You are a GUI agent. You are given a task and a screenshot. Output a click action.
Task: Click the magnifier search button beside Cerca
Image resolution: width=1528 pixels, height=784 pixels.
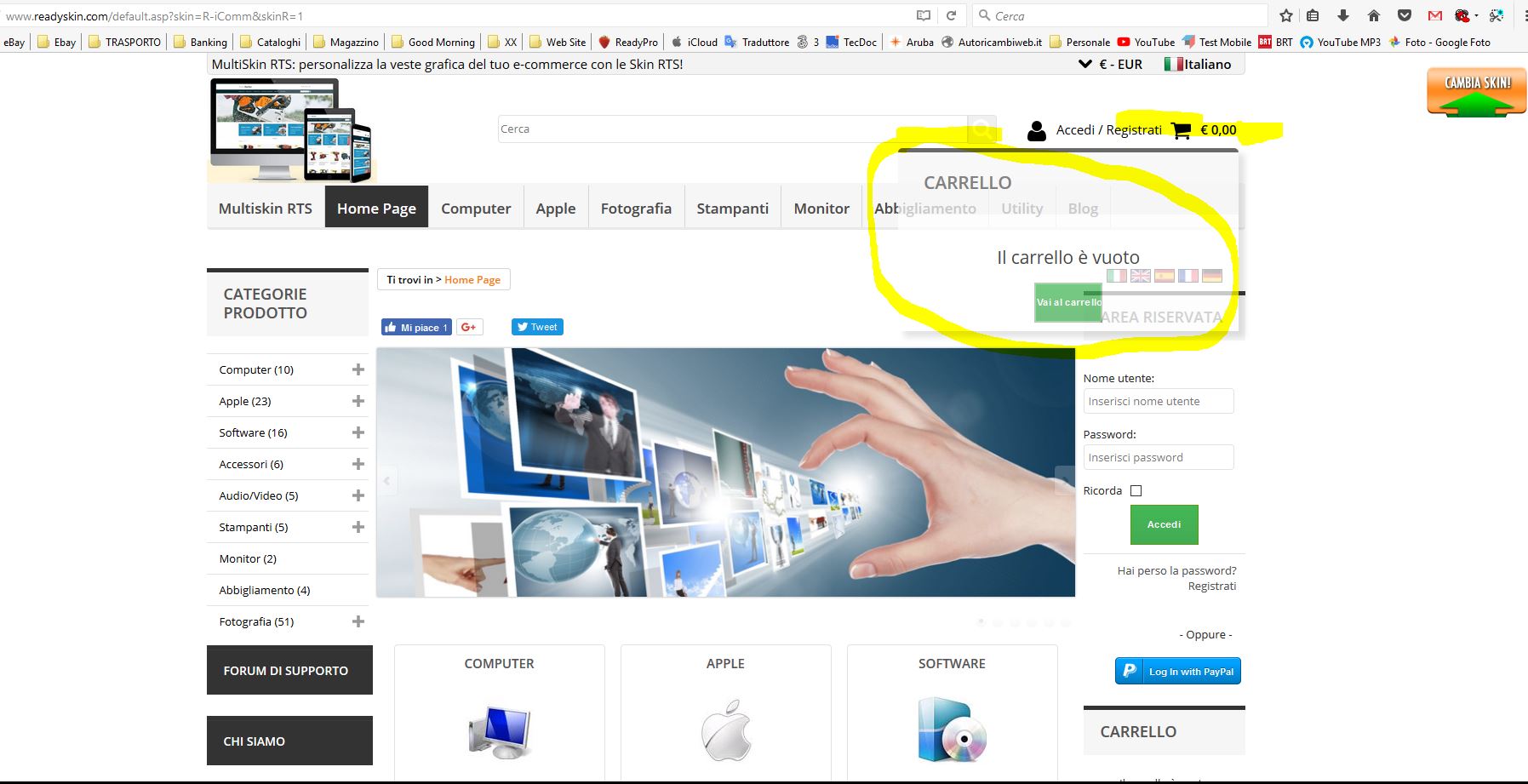(981, 129)
